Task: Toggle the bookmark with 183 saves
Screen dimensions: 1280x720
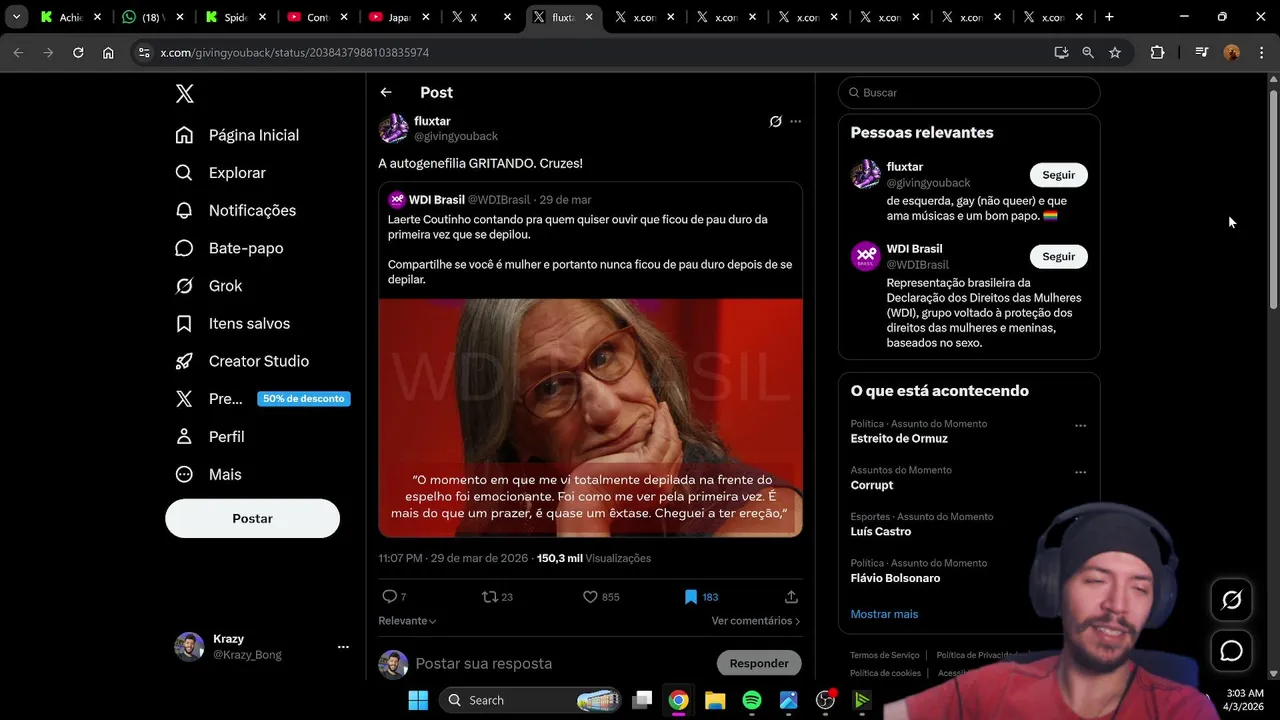Action: pos(701,597)
